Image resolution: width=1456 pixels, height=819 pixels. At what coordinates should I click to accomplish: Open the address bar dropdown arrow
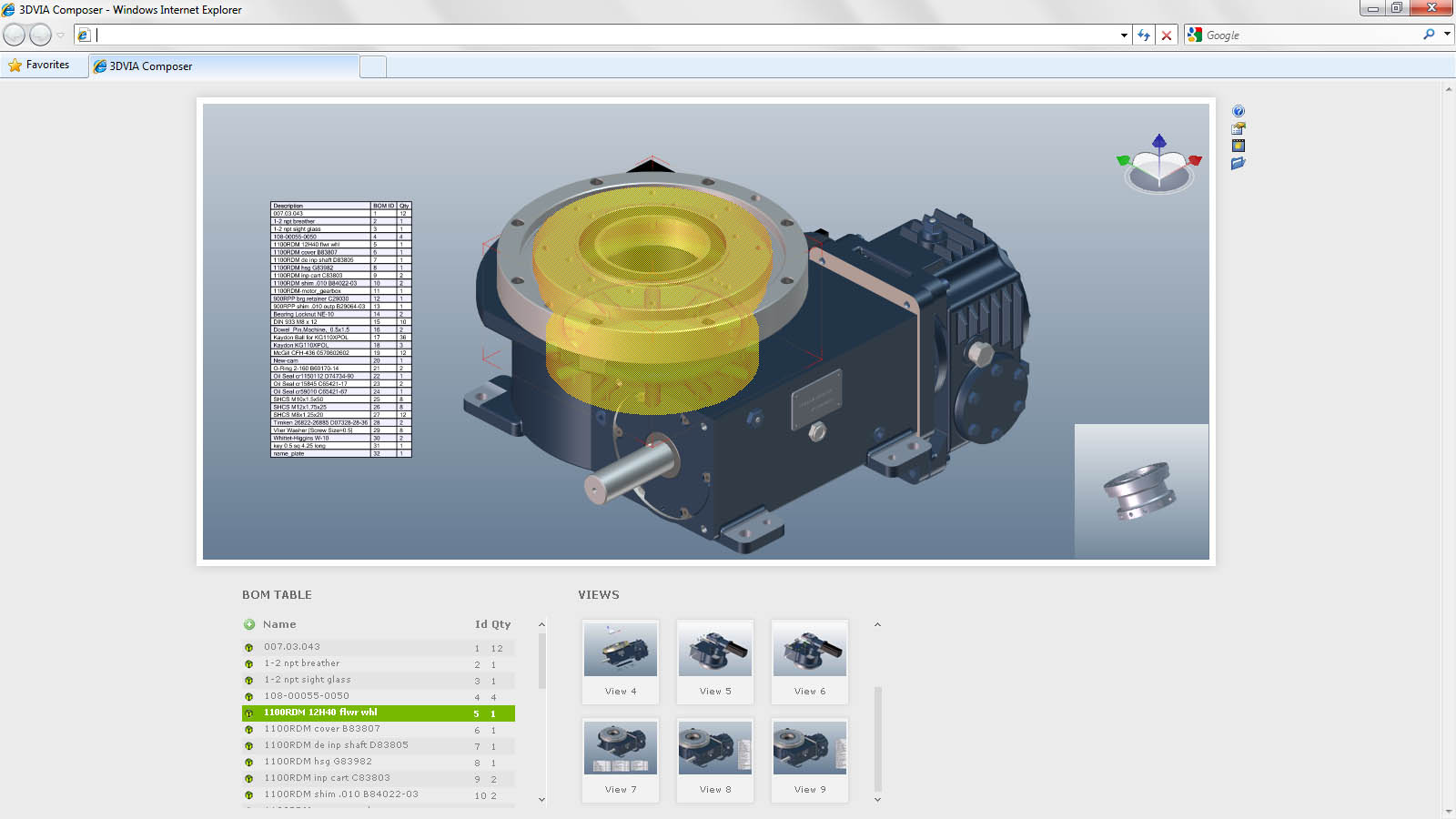[1124, 35]
